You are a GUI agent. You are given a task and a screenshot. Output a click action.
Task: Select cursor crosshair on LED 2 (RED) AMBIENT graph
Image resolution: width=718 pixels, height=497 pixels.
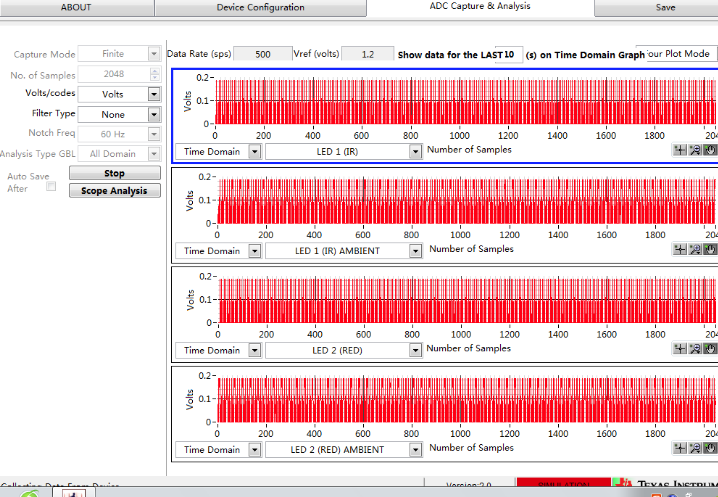(x=681, y=448)
